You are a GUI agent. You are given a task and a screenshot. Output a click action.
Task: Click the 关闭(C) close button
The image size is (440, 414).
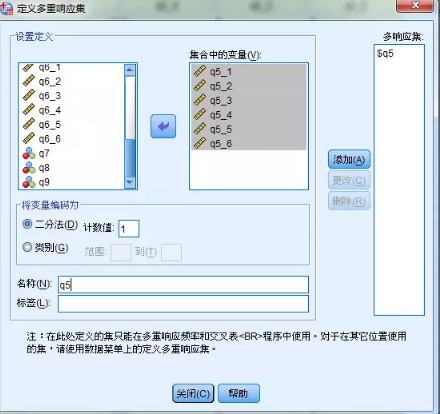pyautogui.click(x=193, y=394)
